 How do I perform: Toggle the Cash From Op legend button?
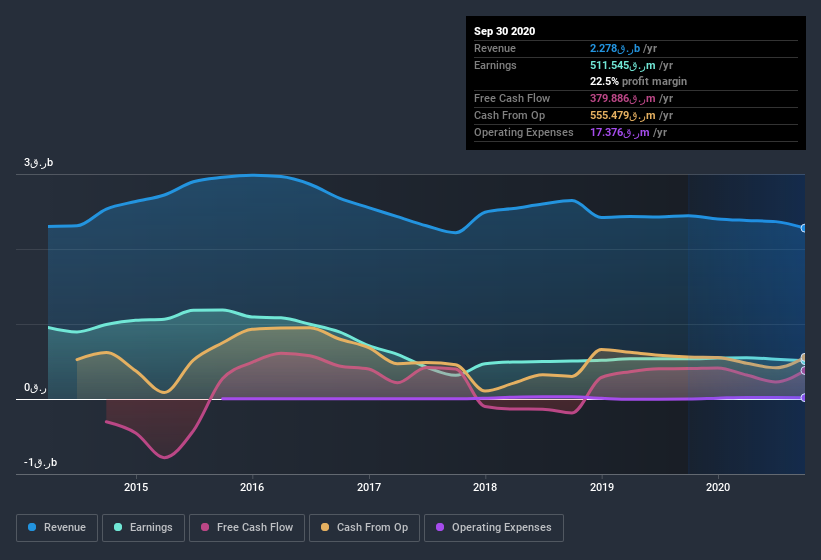coord(364,528)
